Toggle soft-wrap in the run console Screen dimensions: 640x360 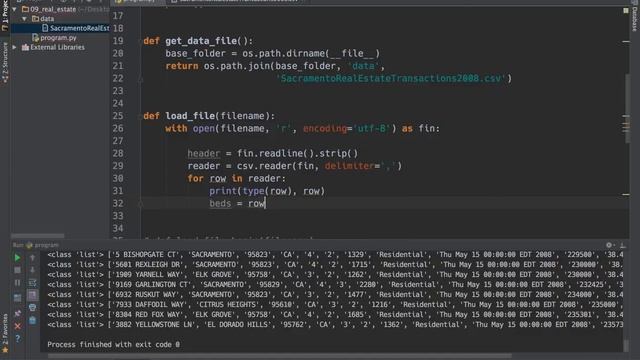tap(32, 282)
